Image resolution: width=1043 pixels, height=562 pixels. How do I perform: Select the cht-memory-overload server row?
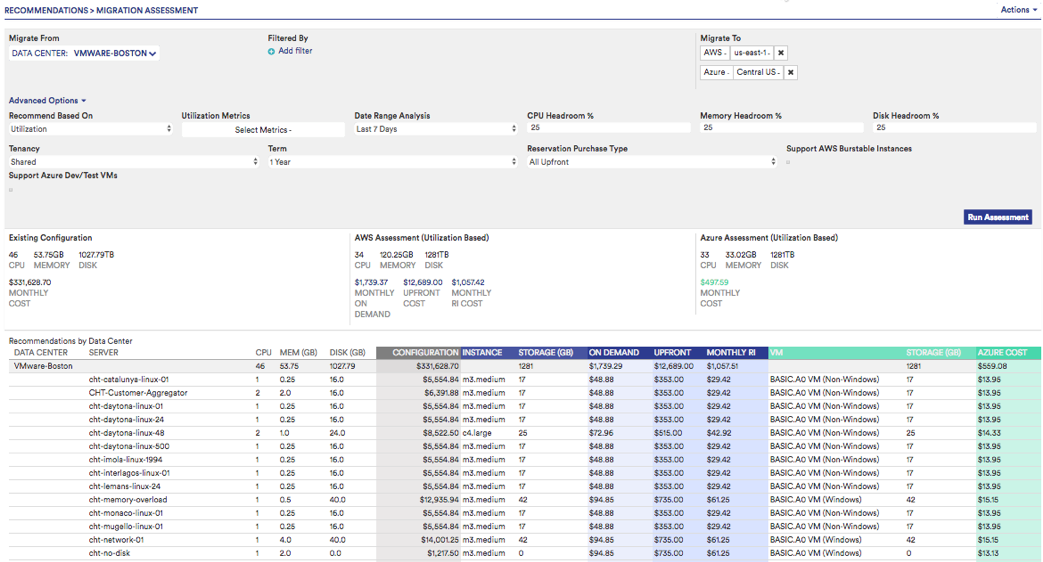[x=128, y=500]
